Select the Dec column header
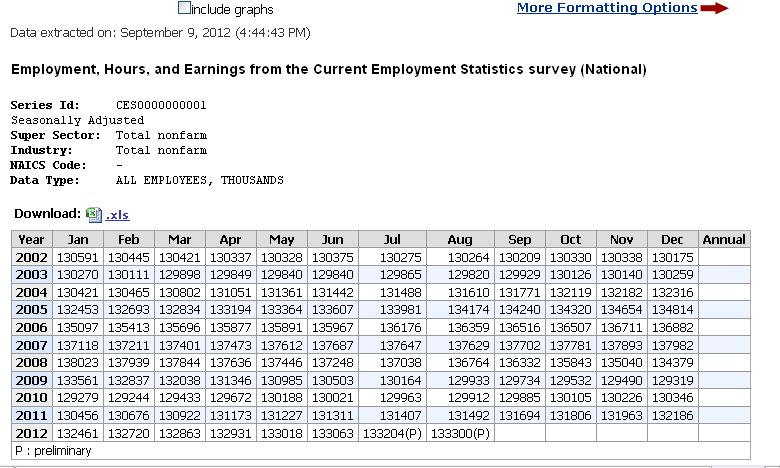This screenshot has width=780, height=468. pyautogui.click(x=672, y=240)
